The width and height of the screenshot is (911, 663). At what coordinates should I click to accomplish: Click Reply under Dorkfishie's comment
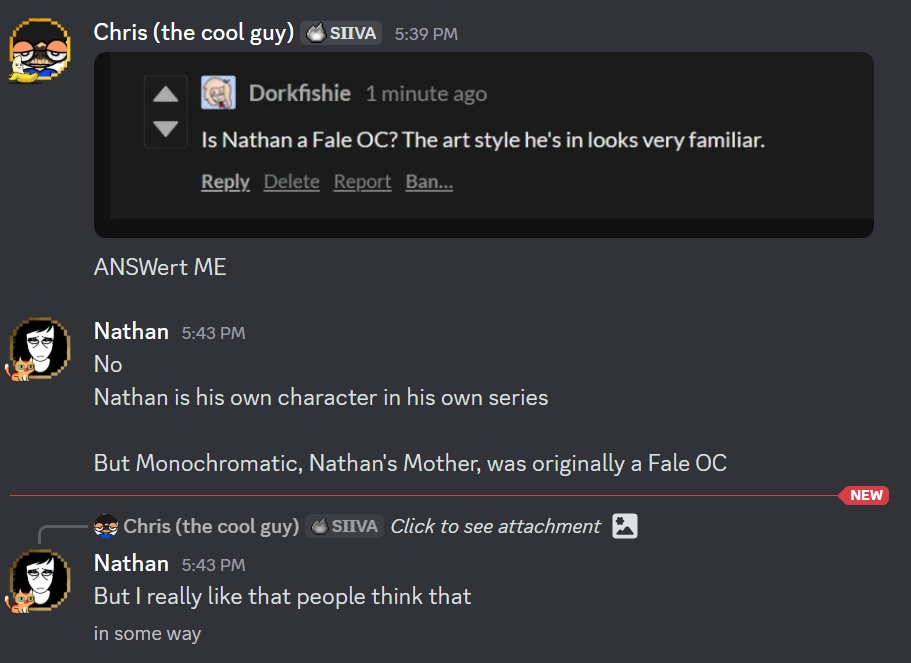coord(225,181)
